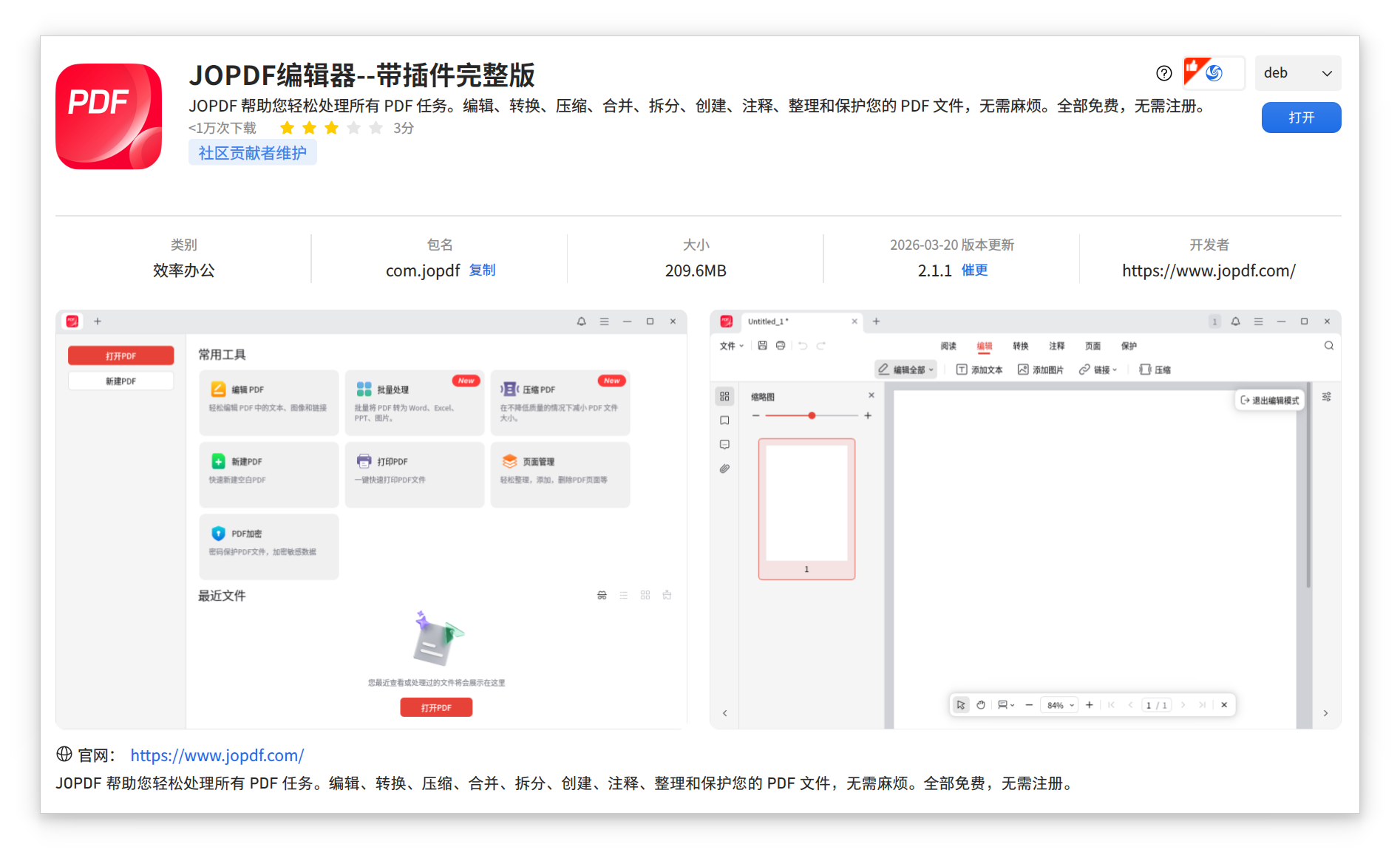Screen dimensions: 1400x858
Task: Open hamburger menu in left screenshot window
Action: pyautogui.click(x=605, y=321)
